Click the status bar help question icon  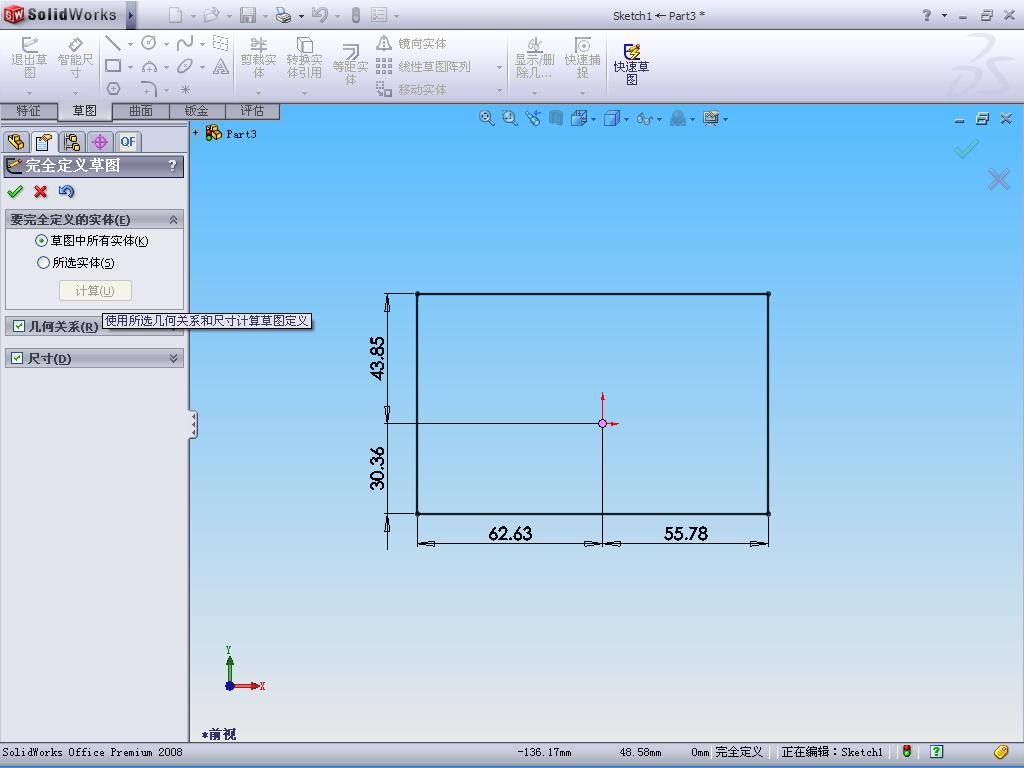click(936, 752)
